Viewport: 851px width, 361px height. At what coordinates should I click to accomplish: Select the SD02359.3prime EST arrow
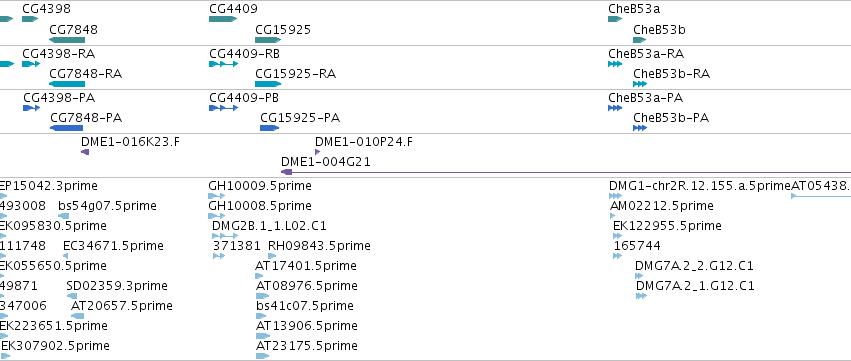[x=72, y=296]
